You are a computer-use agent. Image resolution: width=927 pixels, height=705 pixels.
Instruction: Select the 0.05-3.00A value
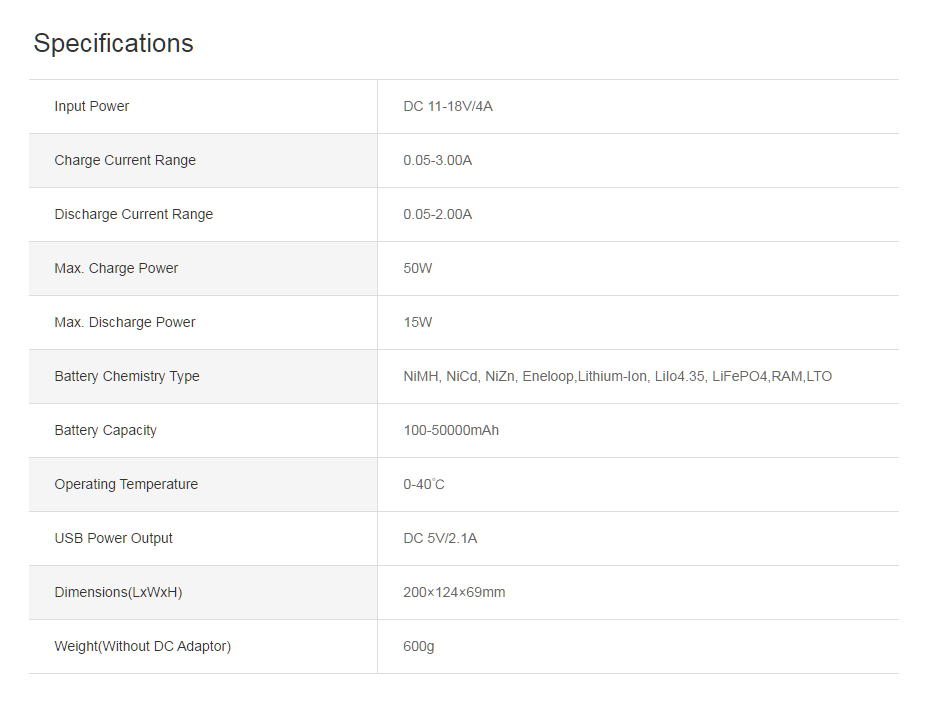click(438, 161)
